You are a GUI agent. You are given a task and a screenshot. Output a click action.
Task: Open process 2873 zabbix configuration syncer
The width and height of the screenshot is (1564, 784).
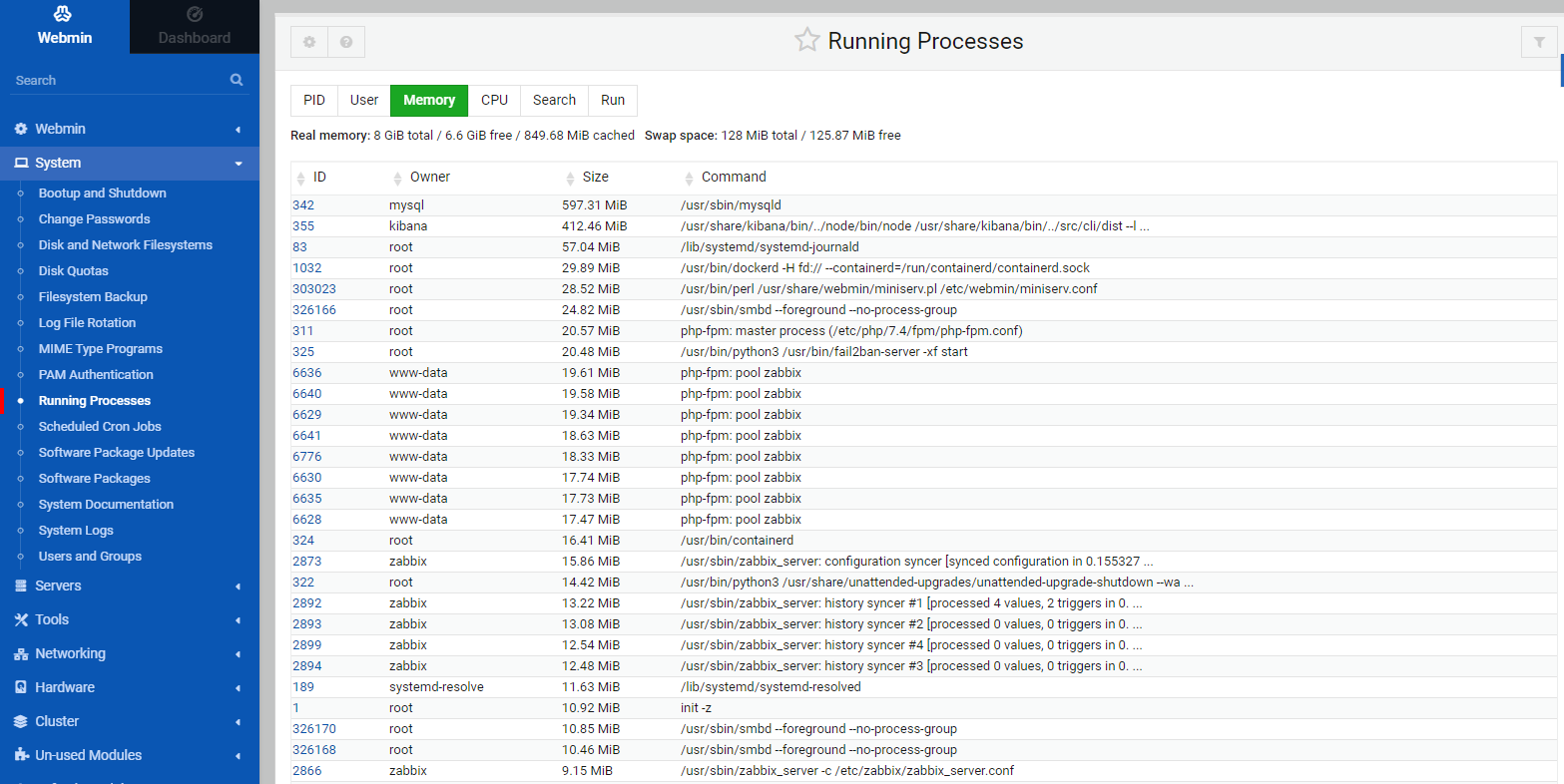point(307,561)
